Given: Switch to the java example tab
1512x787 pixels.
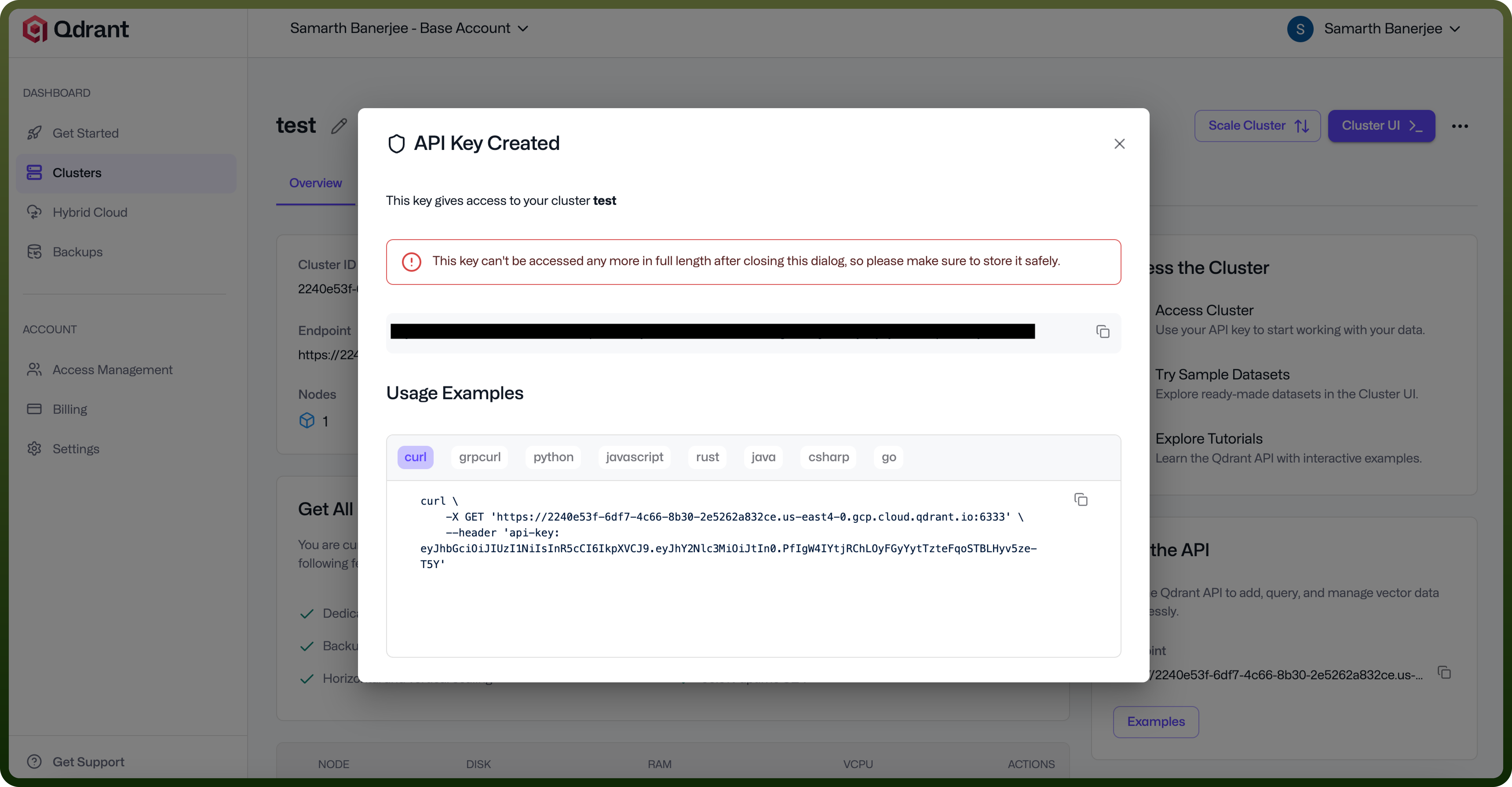Looking at the screenshot, I should (x=763, y=457).
